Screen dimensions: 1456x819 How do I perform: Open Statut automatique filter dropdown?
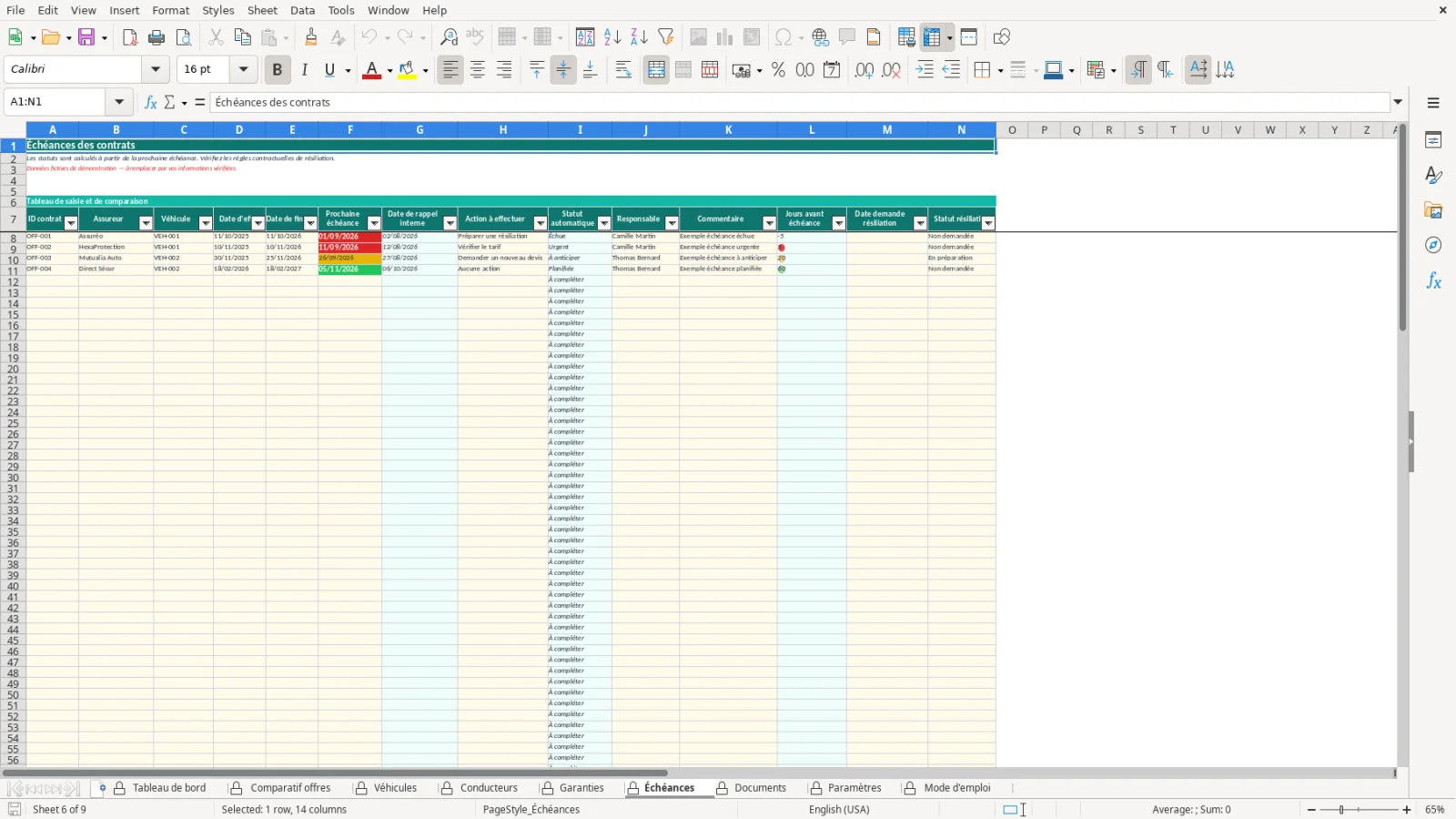point(604,223)
